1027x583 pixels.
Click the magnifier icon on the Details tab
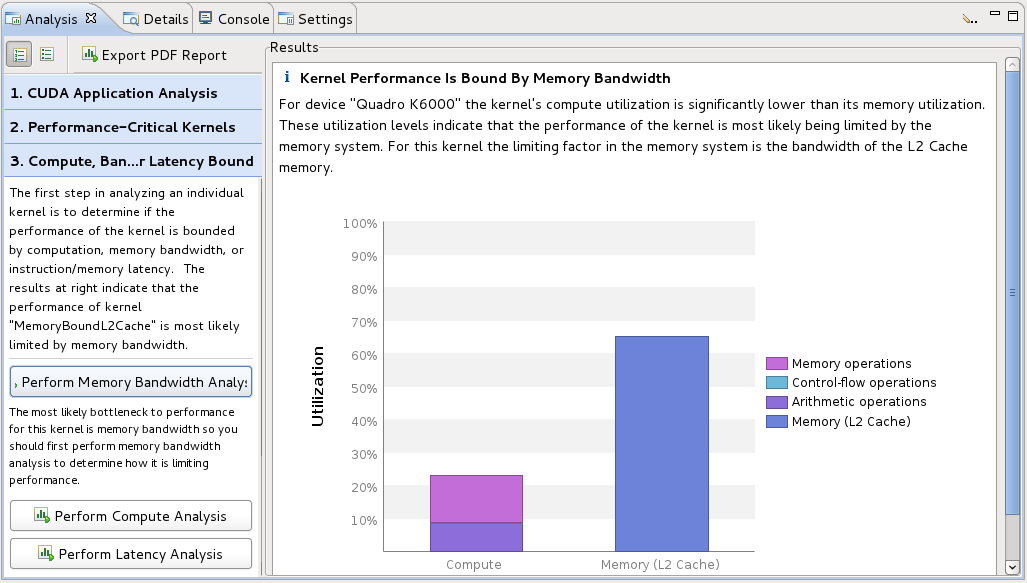130,18
